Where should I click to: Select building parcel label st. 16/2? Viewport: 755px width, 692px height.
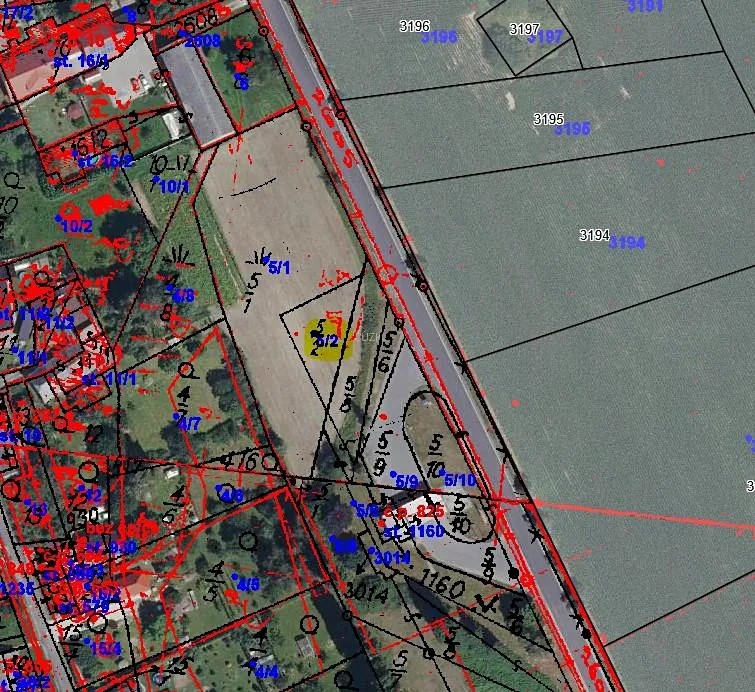point(106,161)
